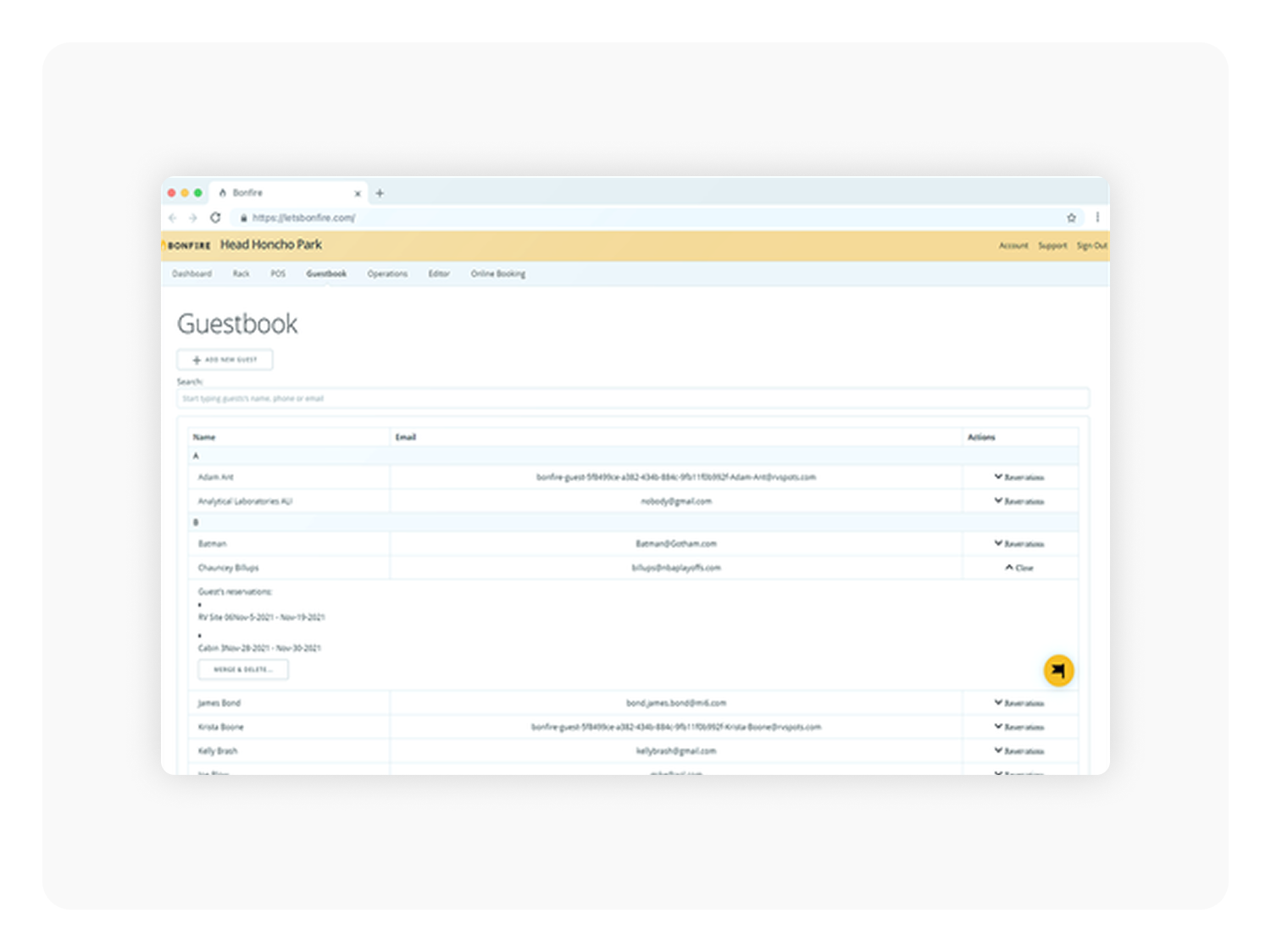Click the kellybrash@gmail.com email
Viewport: 1271px width, 952px height.
click(676, 750)
